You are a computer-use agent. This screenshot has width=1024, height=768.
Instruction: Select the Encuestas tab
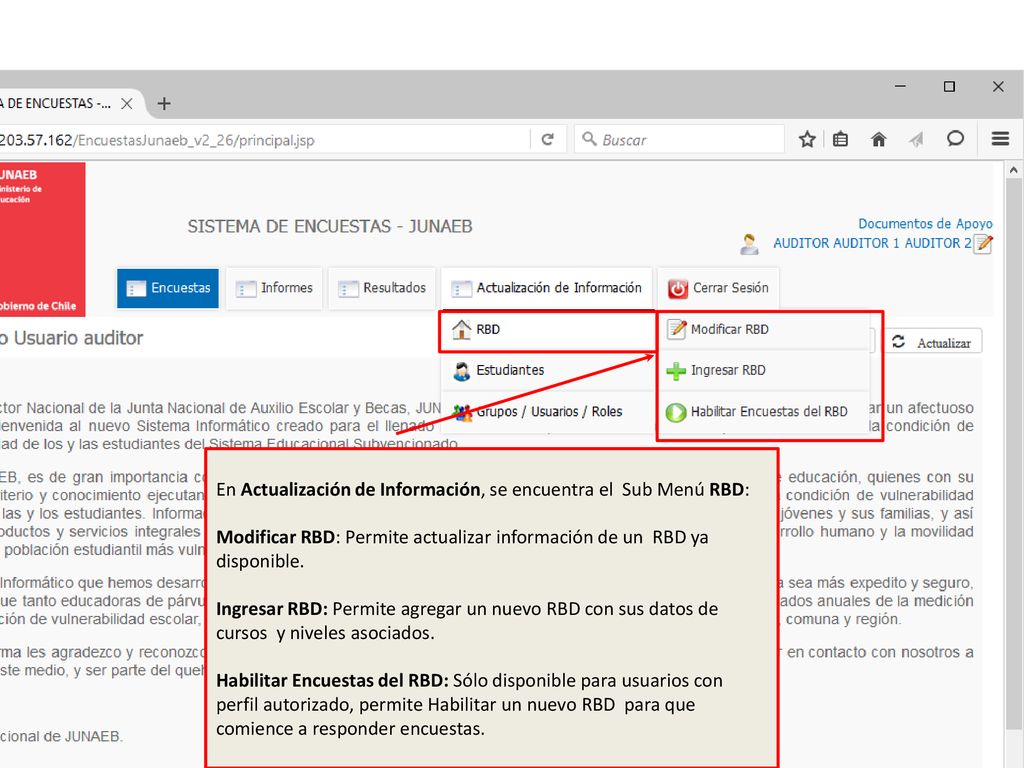tap(168, 288)
